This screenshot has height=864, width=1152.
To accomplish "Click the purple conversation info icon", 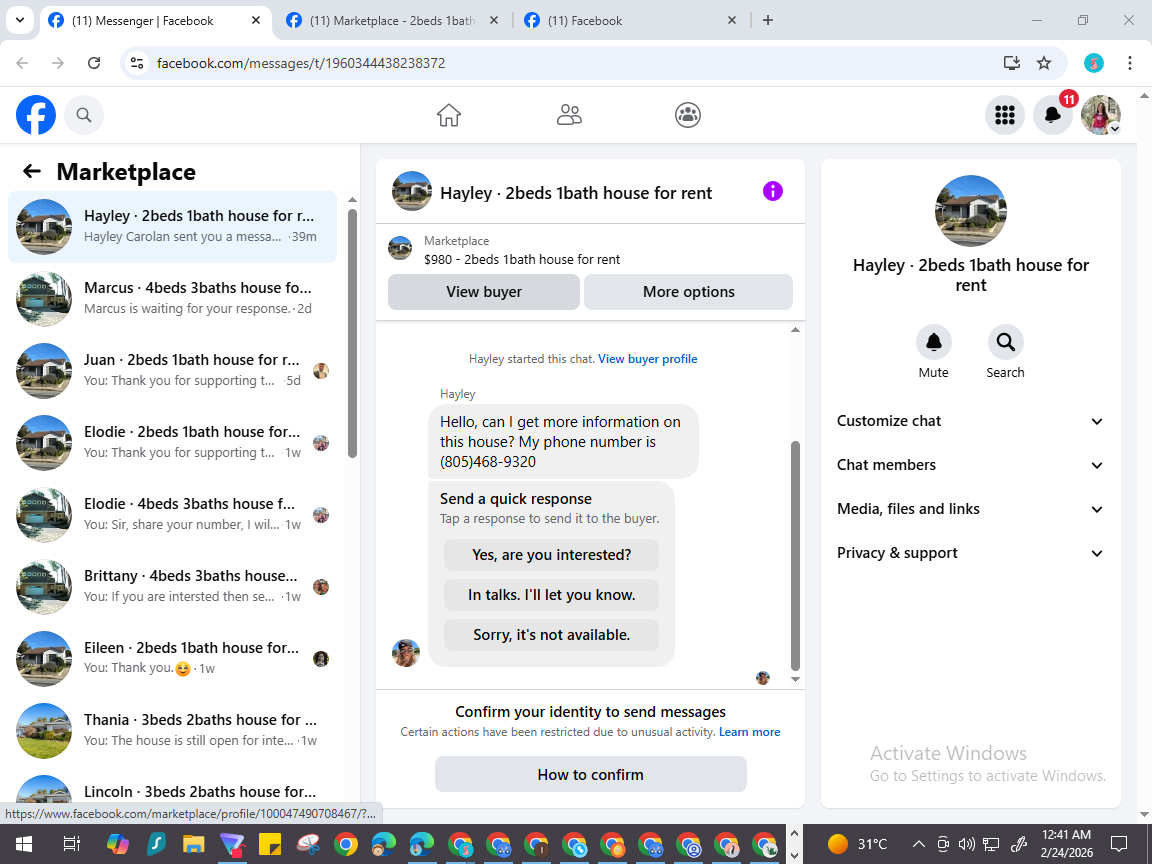I will (x=773, y=192).
